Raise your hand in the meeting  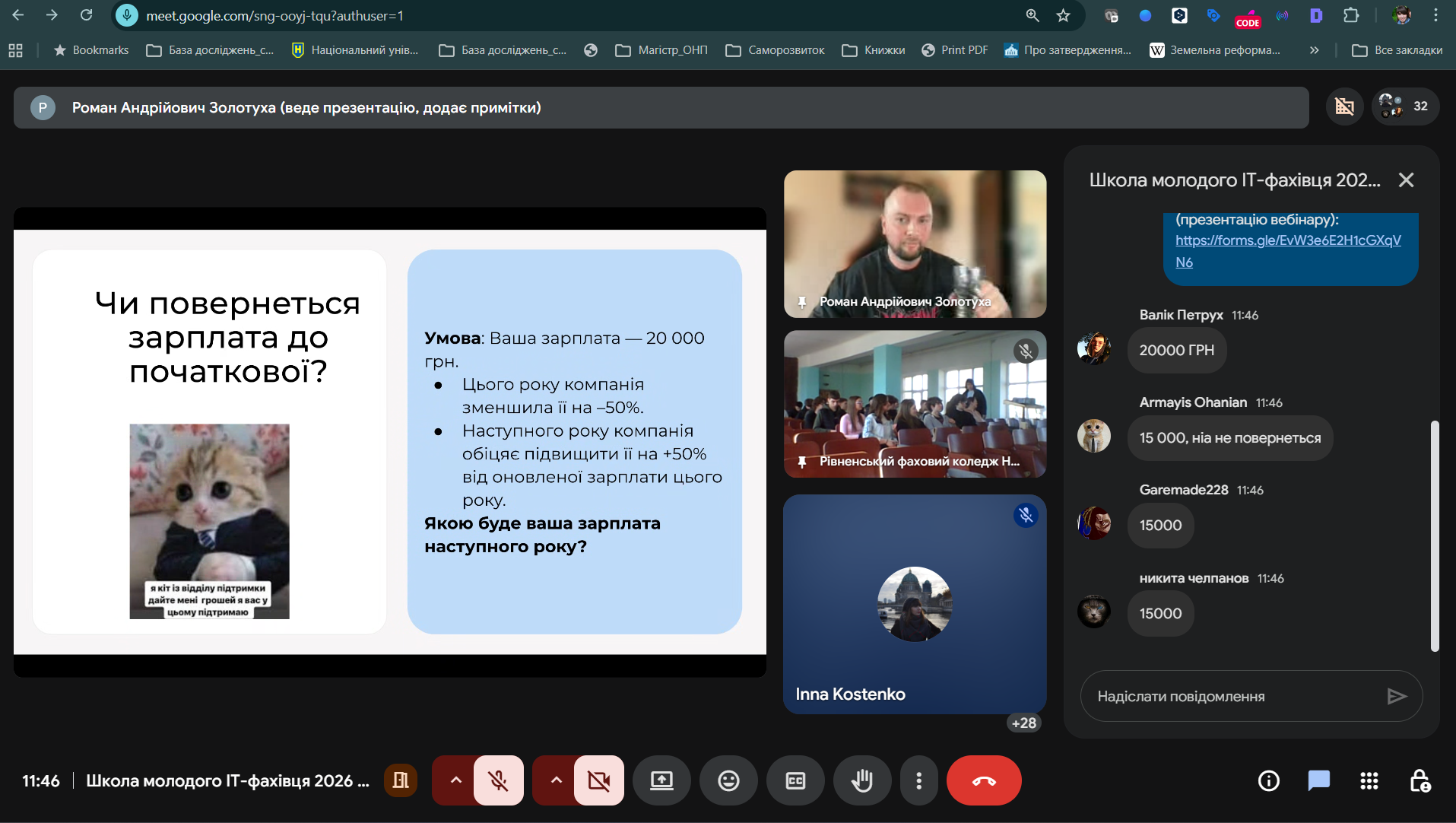coord(862,780)
